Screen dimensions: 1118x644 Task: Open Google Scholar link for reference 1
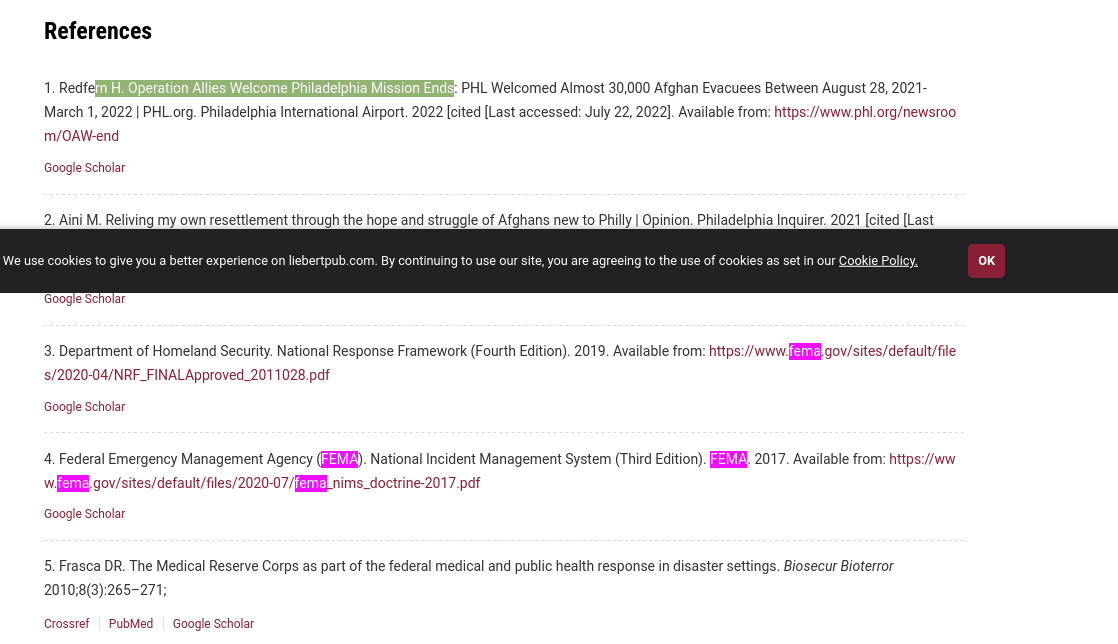point(85,168)
